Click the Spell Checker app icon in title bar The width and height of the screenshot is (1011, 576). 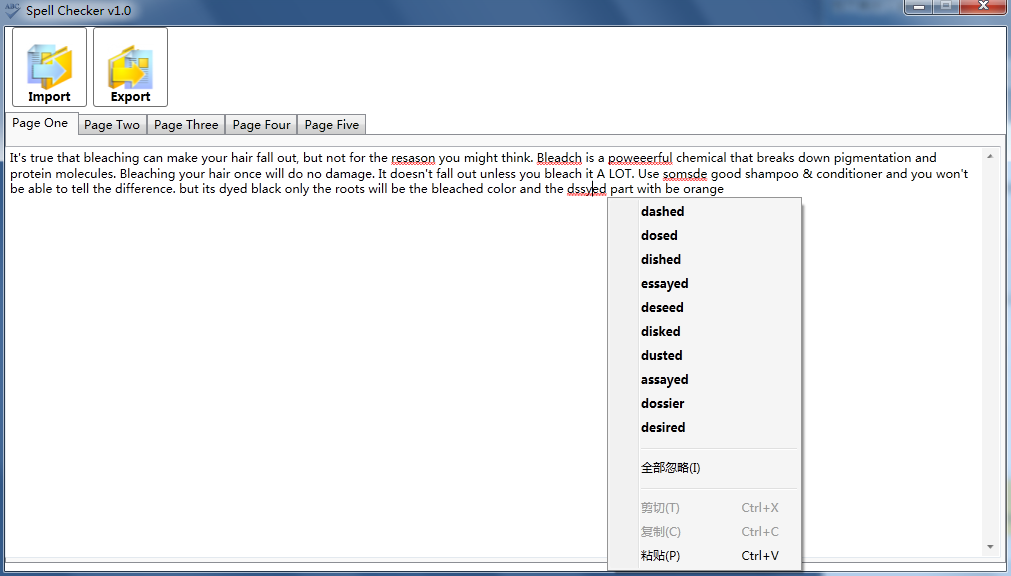(11, 10)
